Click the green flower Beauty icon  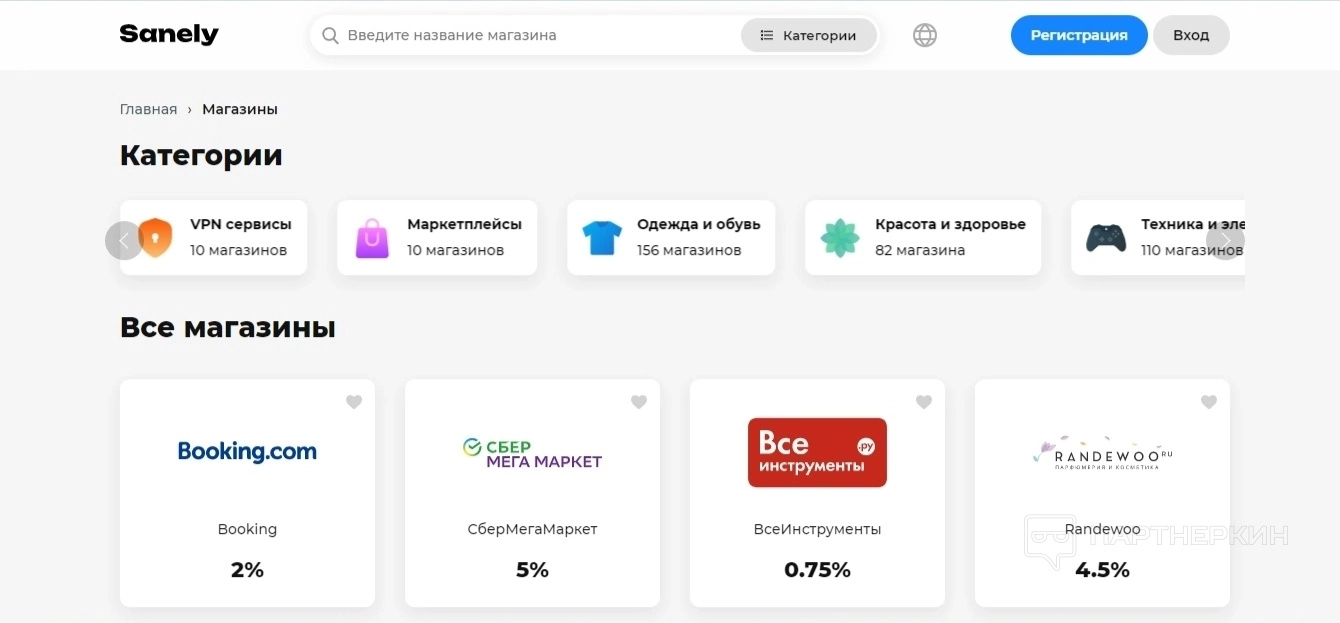click(840, 238)
